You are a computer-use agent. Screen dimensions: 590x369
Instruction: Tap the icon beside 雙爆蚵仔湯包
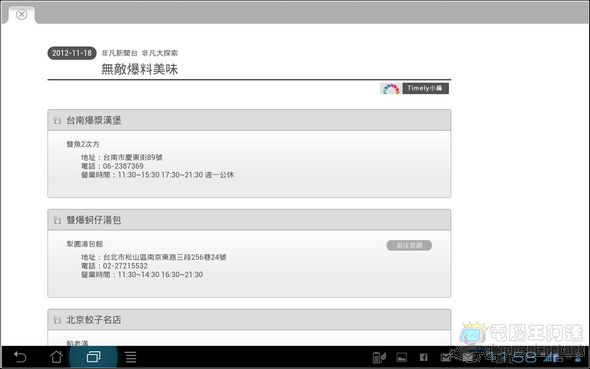tap(57, 220)
